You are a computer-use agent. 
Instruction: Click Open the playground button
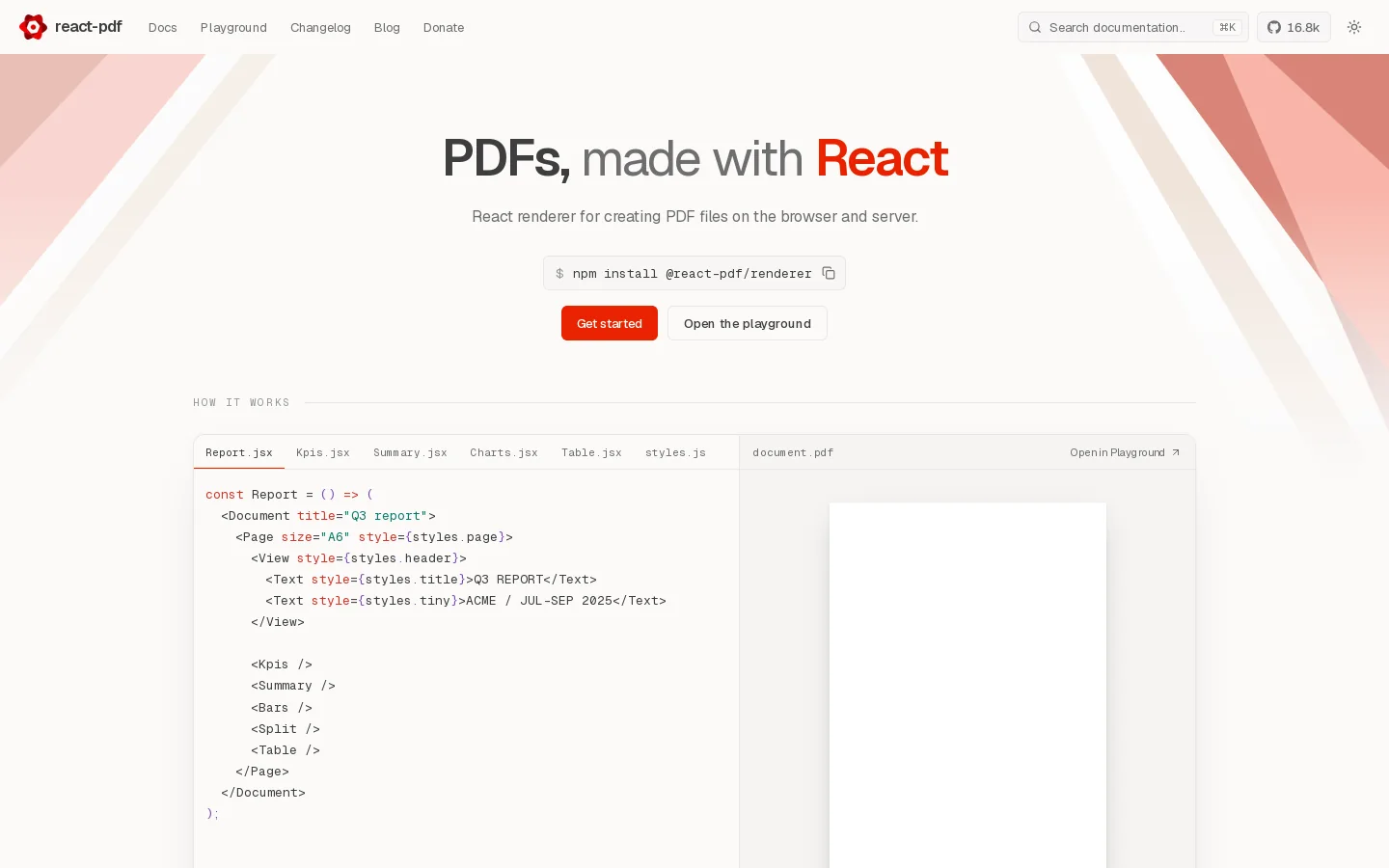[748, 323]
